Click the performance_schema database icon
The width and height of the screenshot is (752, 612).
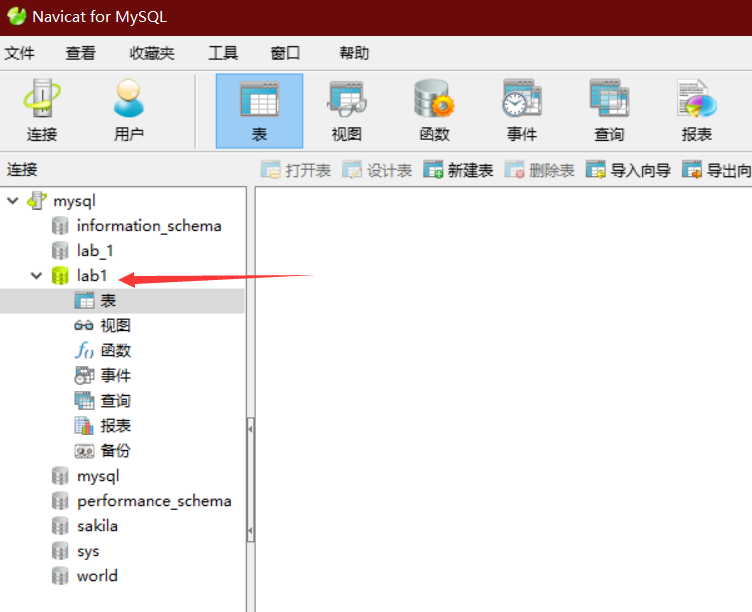(60, 501)
